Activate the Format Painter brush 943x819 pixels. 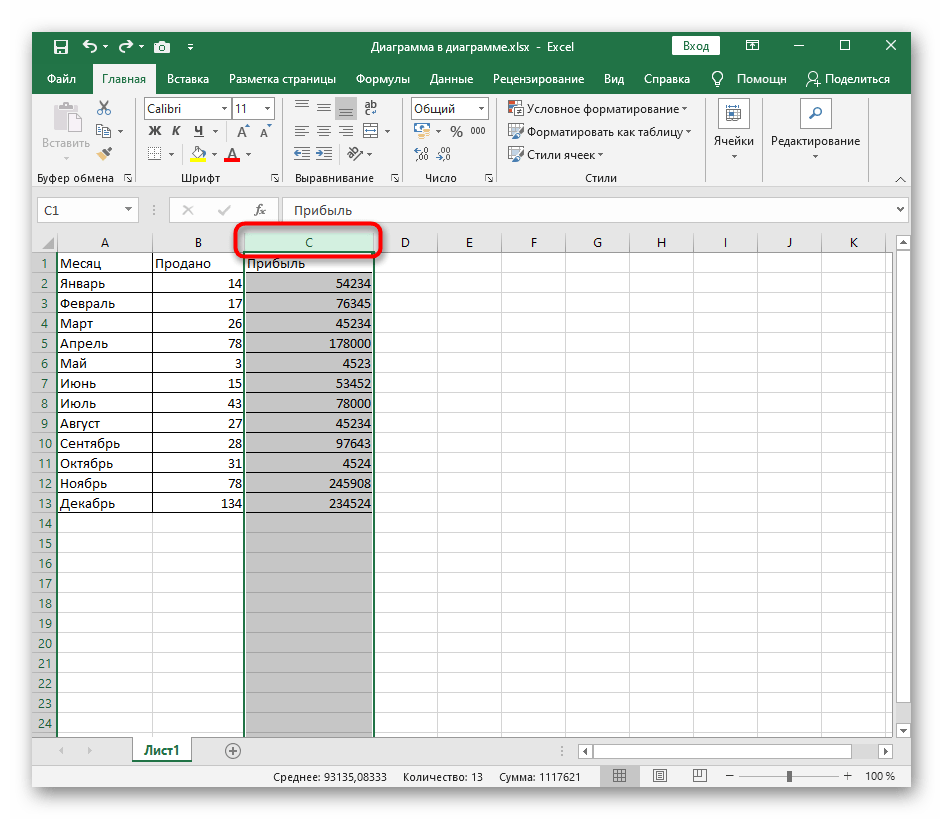click(x=104, y=154)
